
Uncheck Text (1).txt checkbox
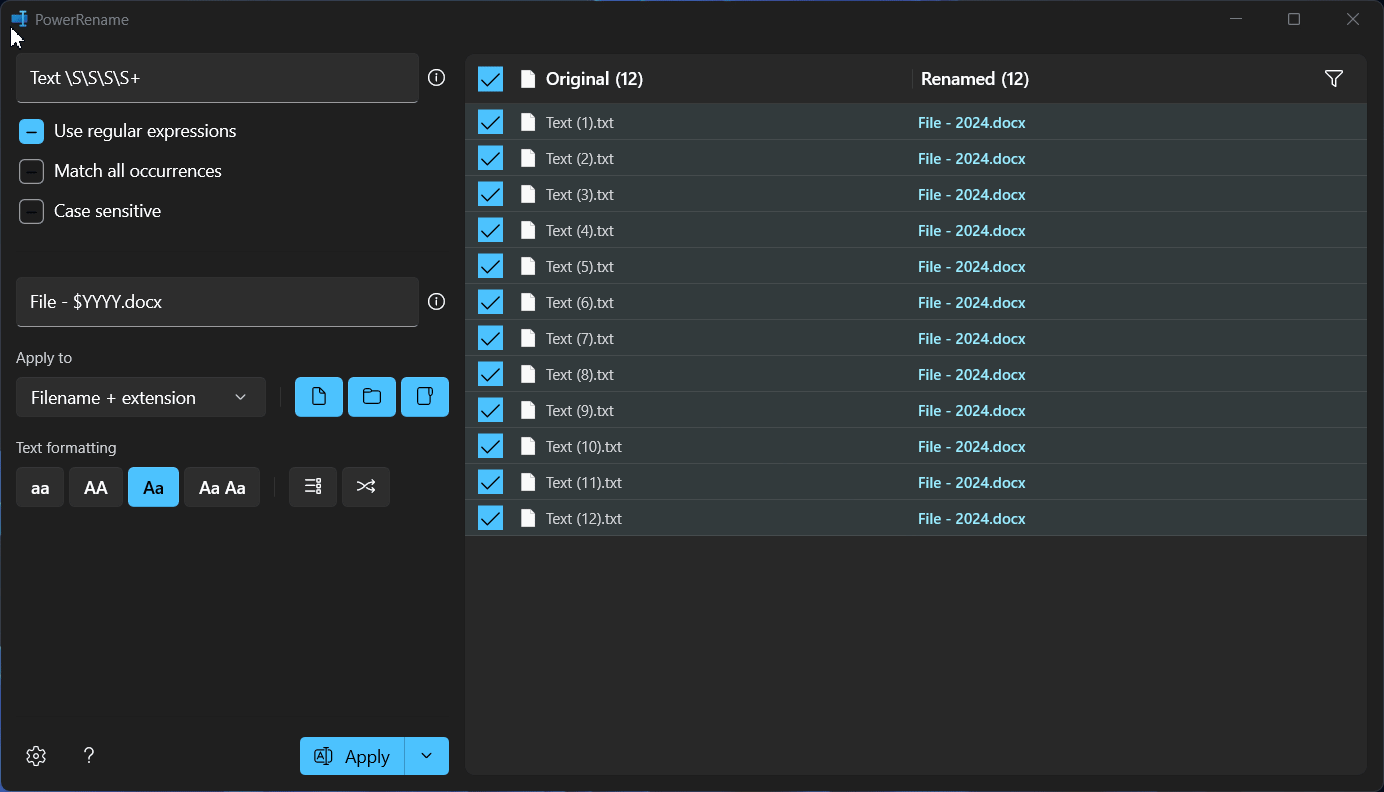pyautogui.click(x=490, y=122)
